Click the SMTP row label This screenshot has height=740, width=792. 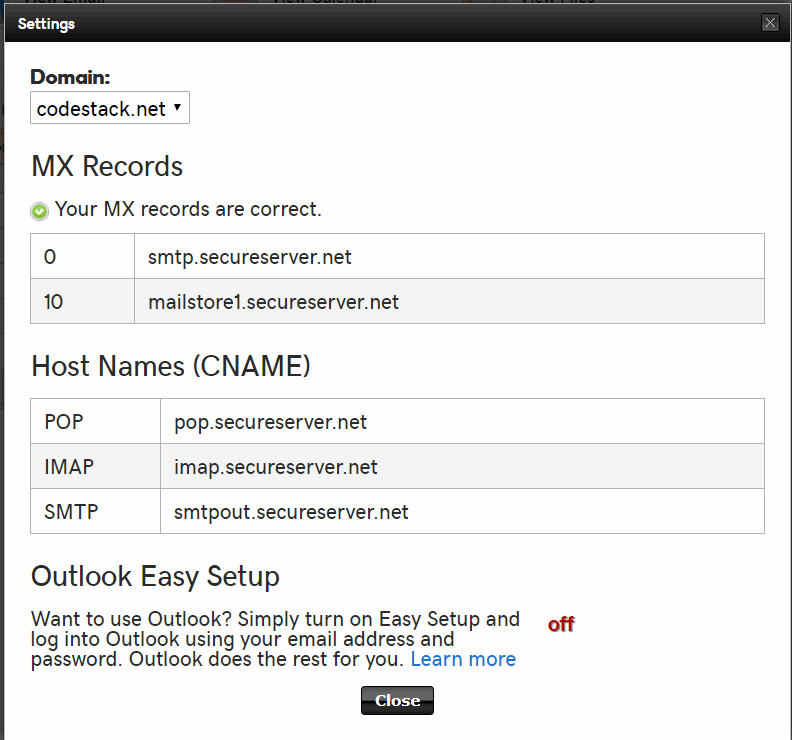click(x=71, y=512)
